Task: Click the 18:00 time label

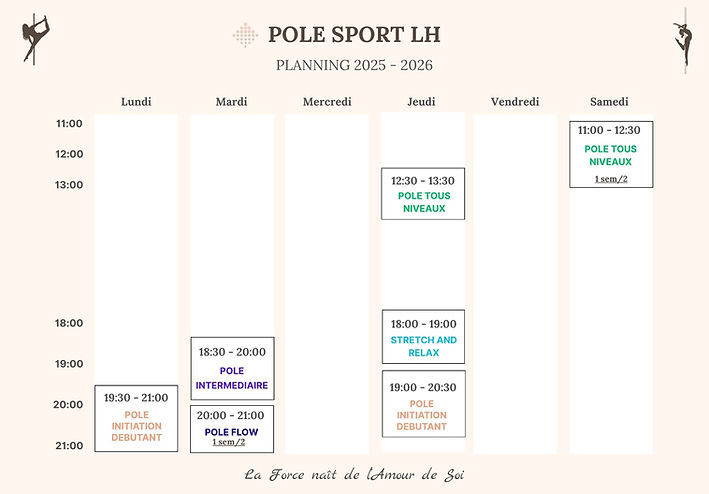Action: (69, 324)
